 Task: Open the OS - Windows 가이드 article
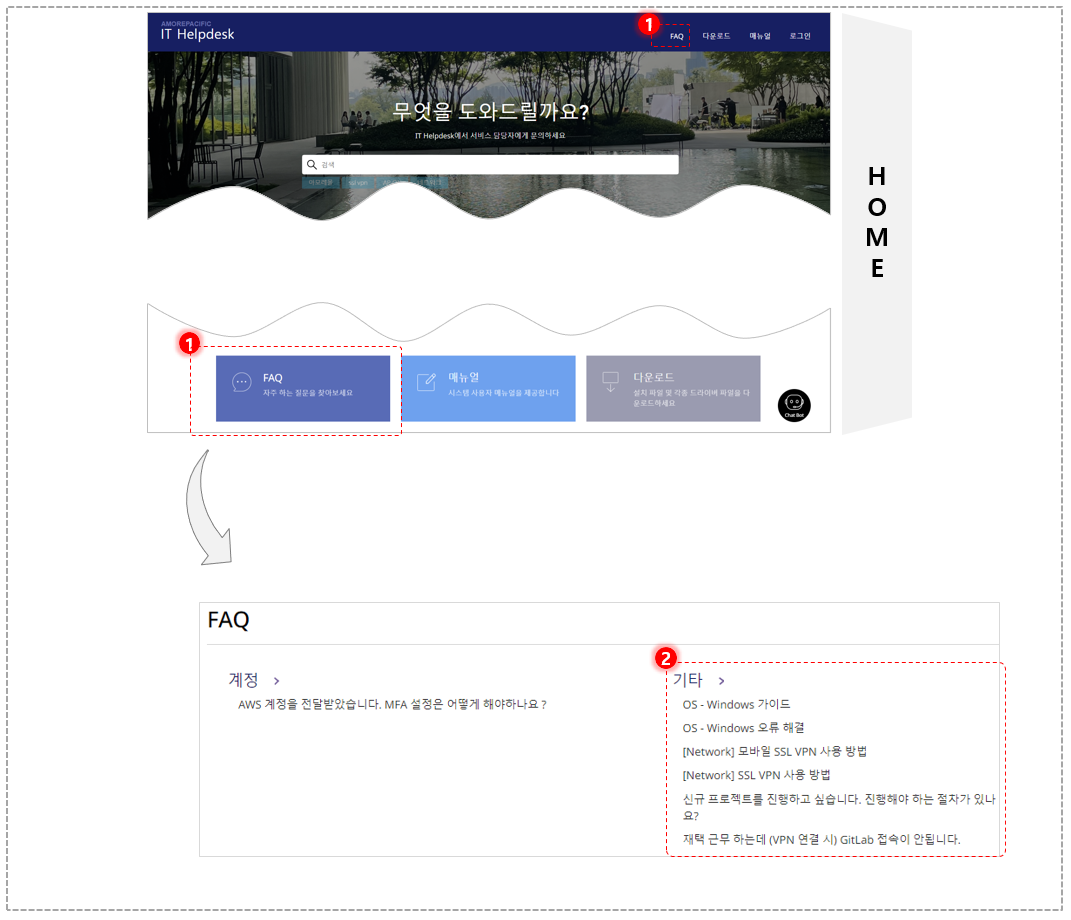point(736,704)
